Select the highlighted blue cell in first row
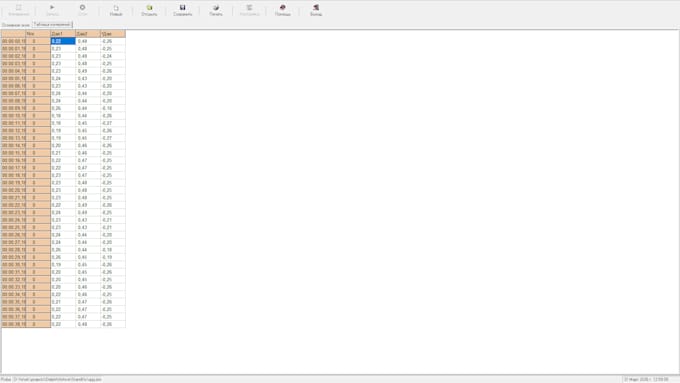The width and height of the screenshot is (680, 383). pos(63,41)
